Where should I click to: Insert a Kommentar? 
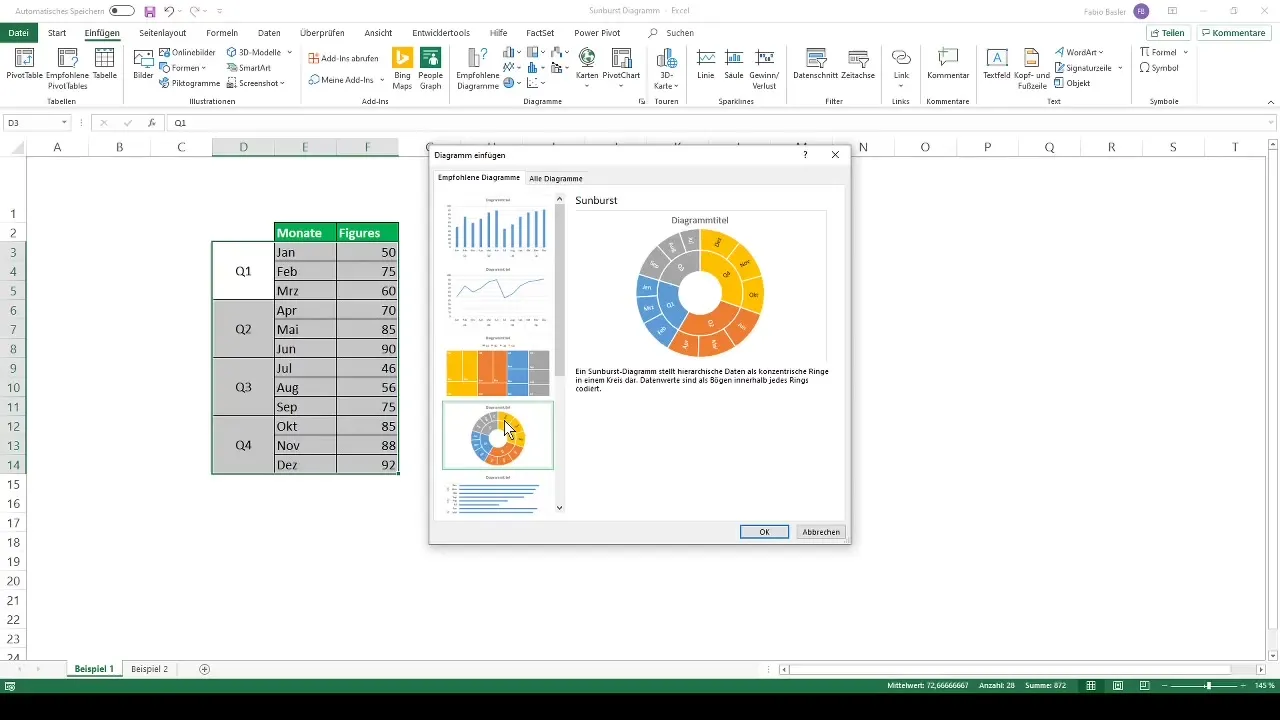tap(948, 64)
